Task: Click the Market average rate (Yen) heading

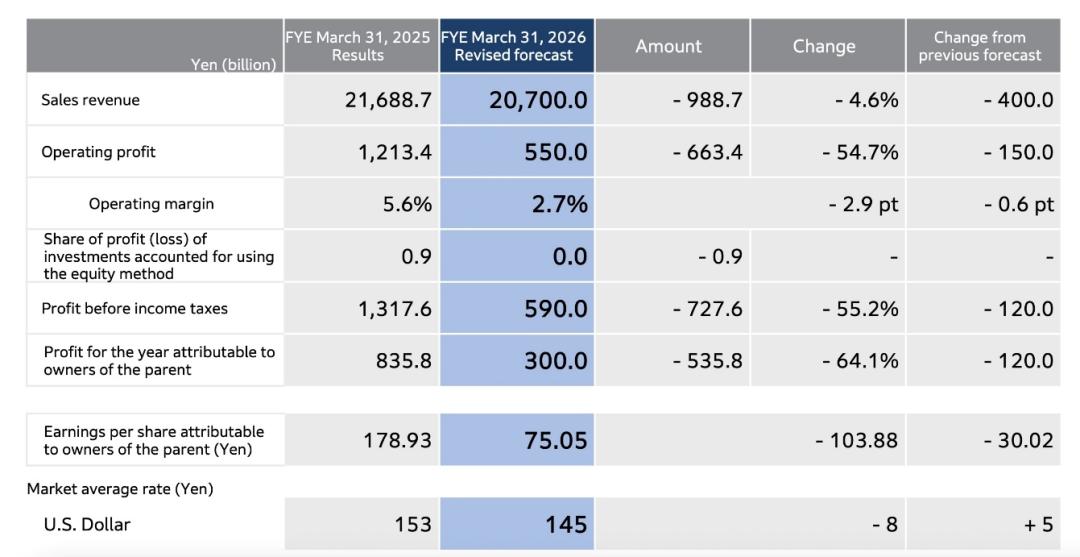Action: [120, 489]
